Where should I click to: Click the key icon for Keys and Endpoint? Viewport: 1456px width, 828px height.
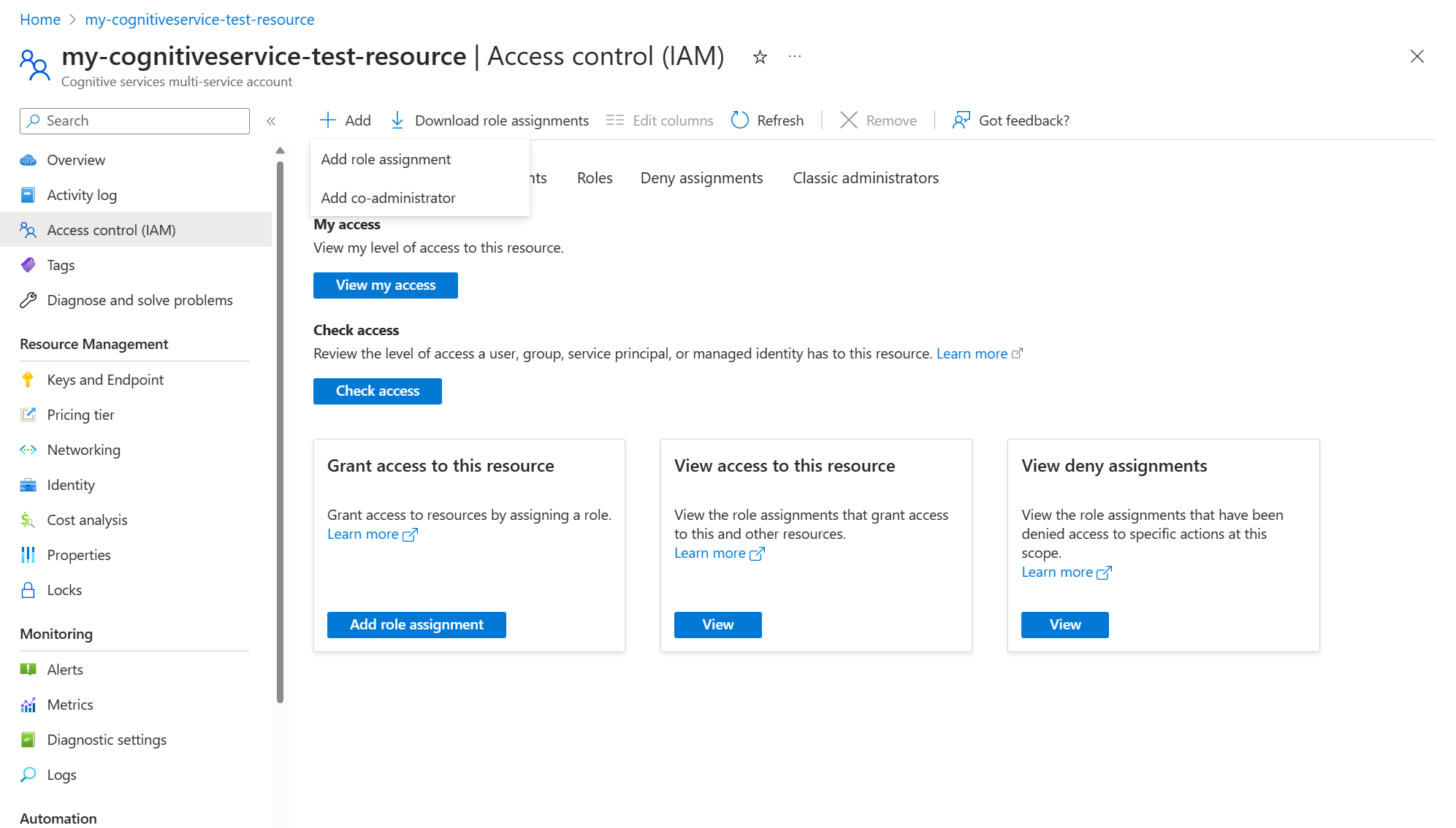coord(28,380)
